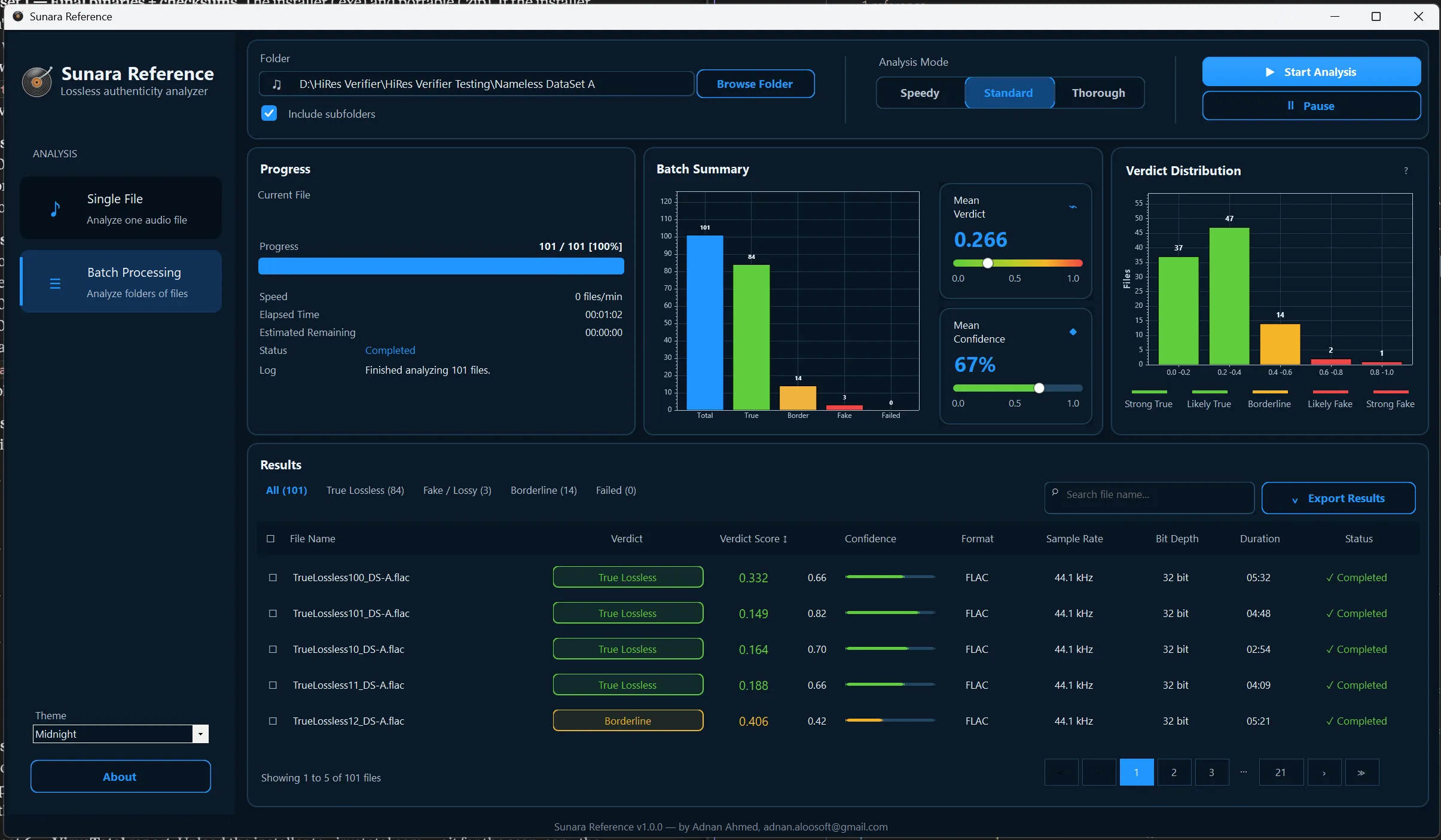
Task: Click the True Lossless badge for TrueLossless100_DS-A.flac
Action: [628, 578]
